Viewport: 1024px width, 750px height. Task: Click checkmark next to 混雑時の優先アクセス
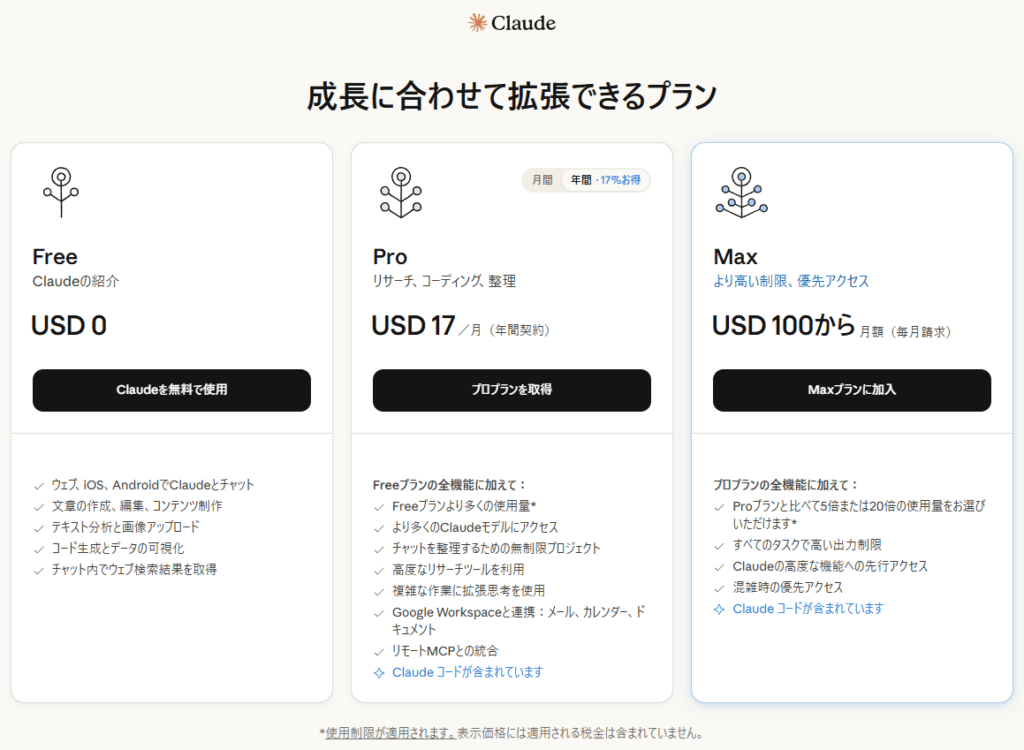(719, 589)
